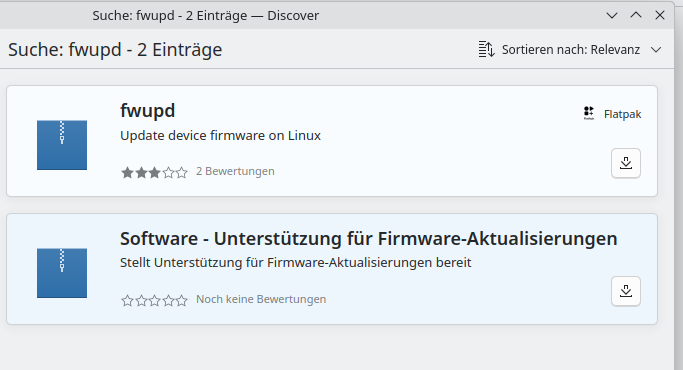Screen dimensions: 683x370
Task: Click the sort icon beside Sortieren nach
Action: [486, 49]
